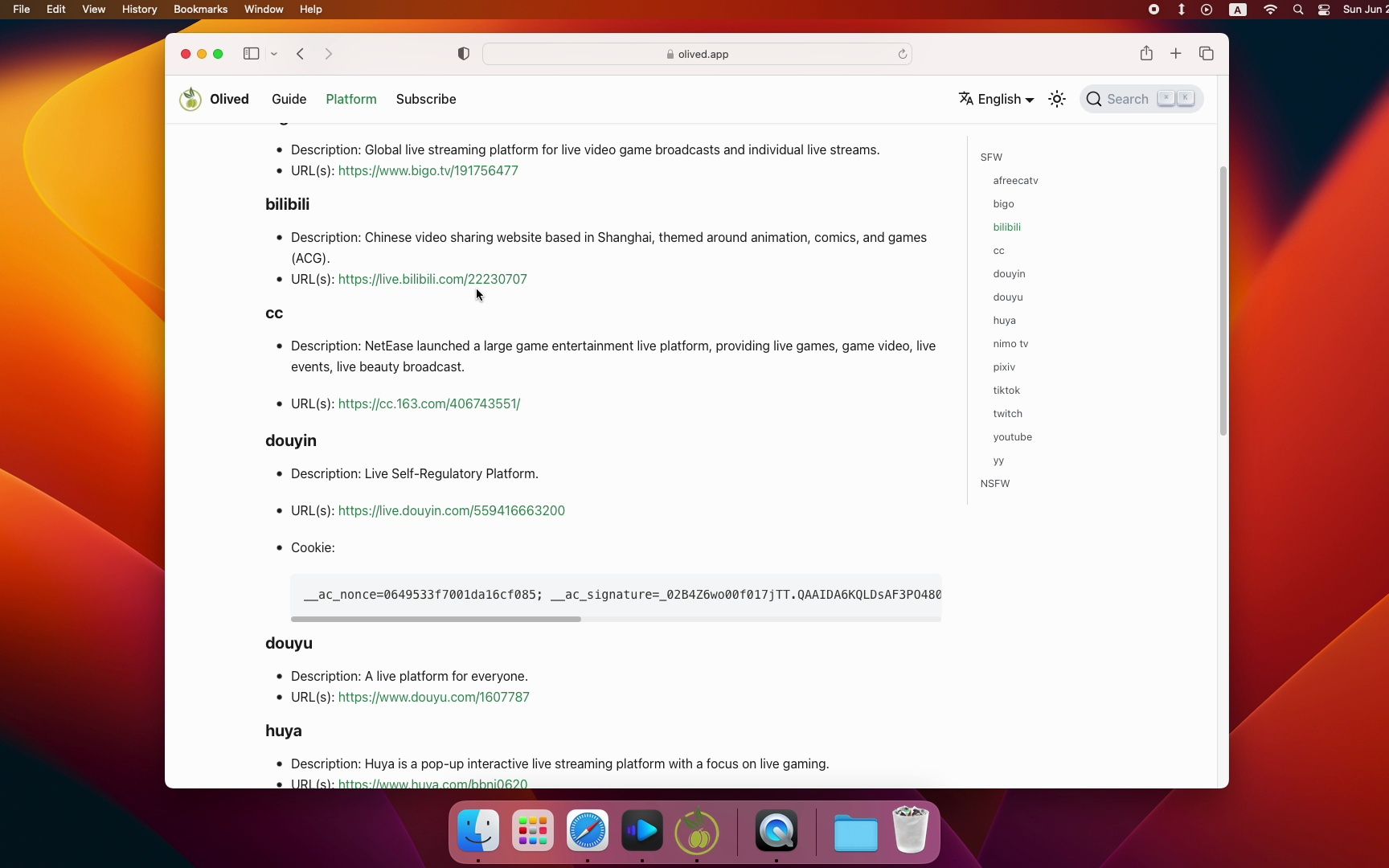Open Launchpad from the Dock
Viewport: 1389px width, 868px height.
click(533, 831)
